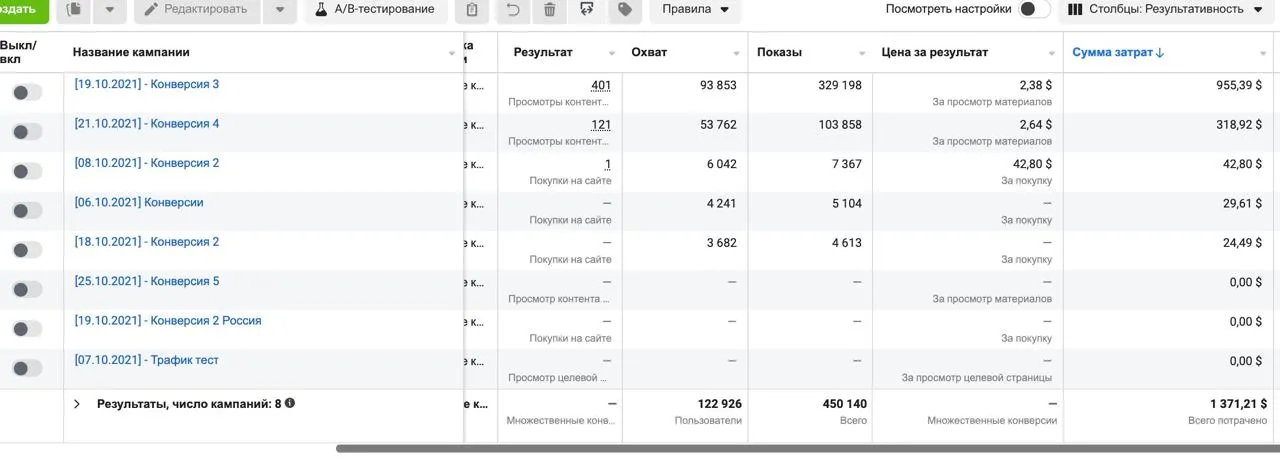Open Столбцы: Результативность dropdown
The width and height of the screenshot is (1280, 463).
[x=1165, y=10]
